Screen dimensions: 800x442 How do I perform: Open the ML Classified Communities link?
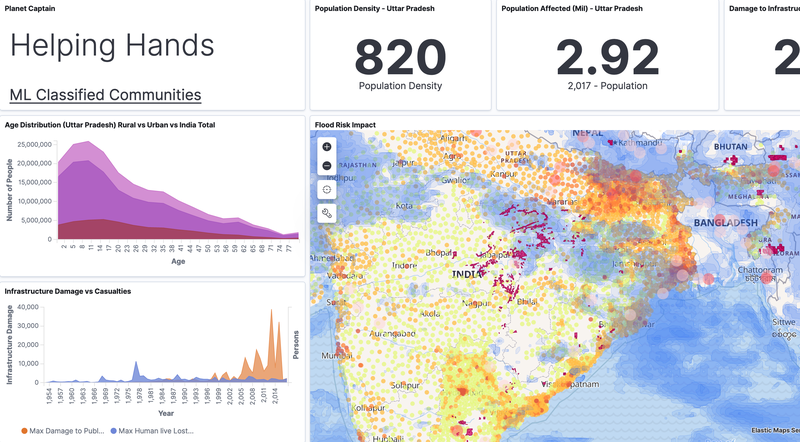click(105, 95)
